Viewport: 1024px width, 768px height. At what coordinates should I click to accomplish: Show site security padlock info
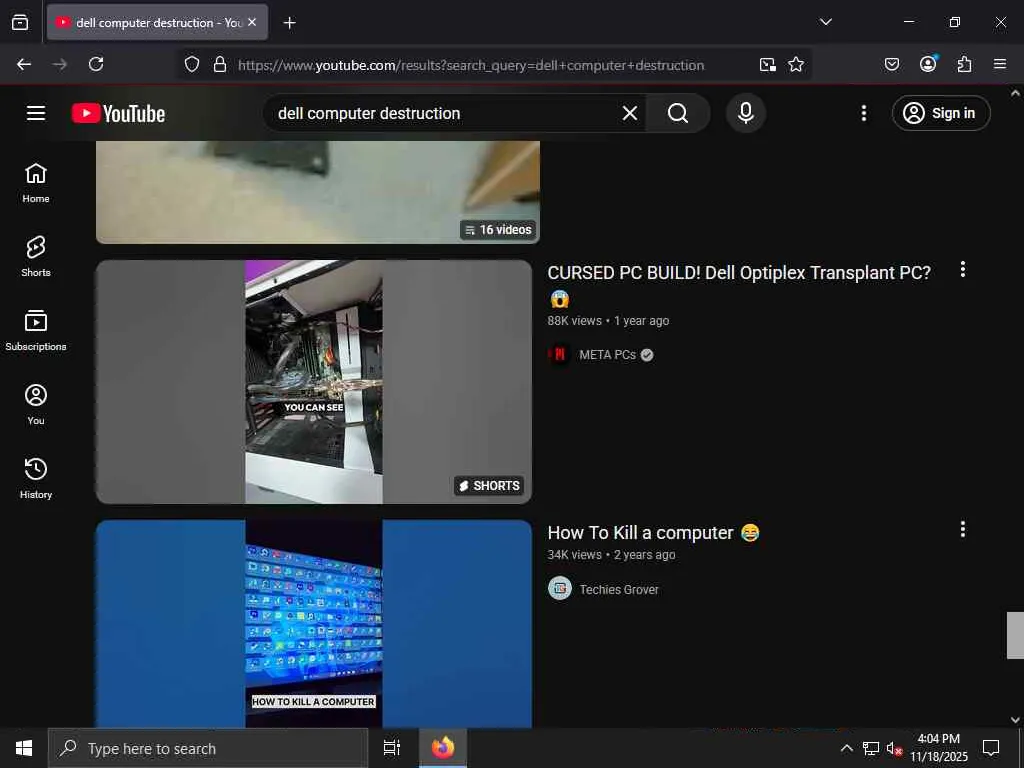pyautogui.click(x=220, y=64)
